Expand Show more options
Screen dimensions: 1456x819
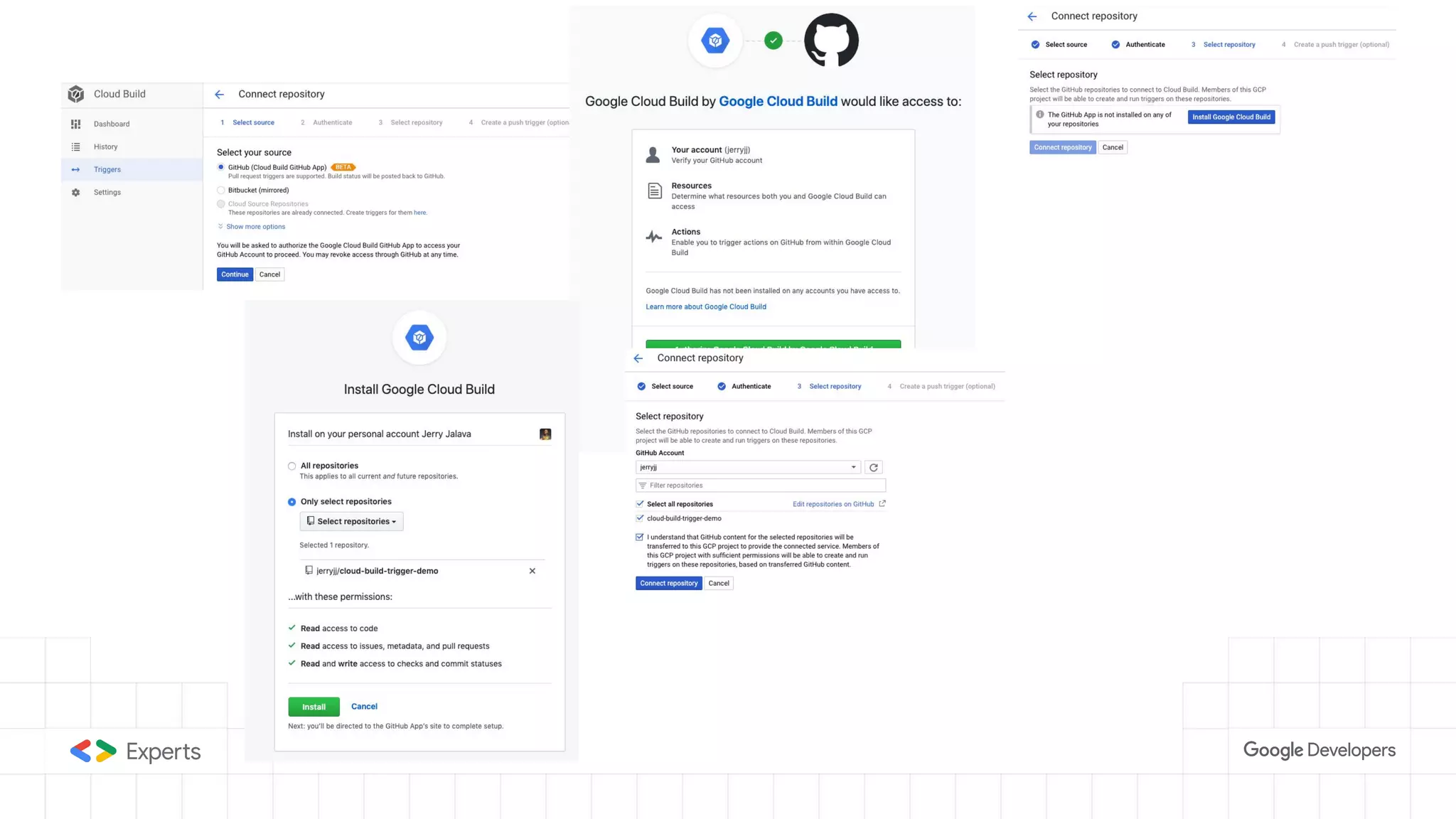pyautogui.click(x=255, y=227)
